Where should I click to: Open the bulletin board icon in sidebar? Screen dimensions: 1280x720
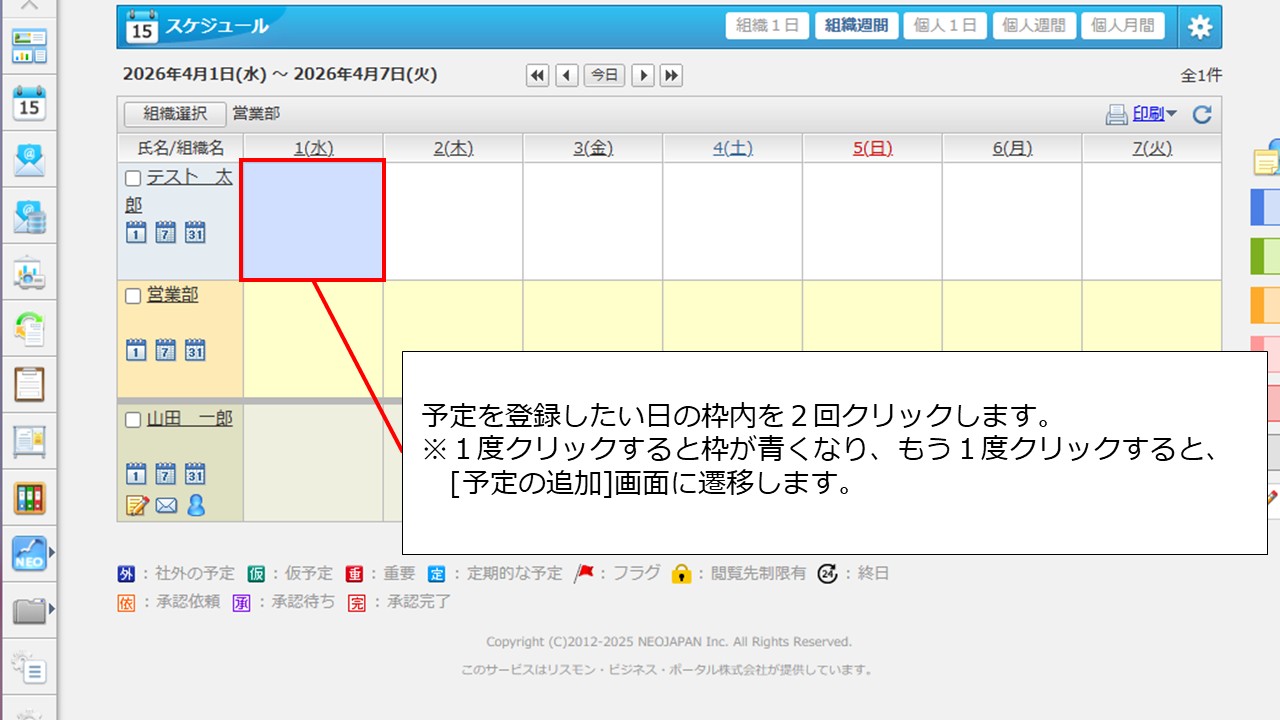29,441
